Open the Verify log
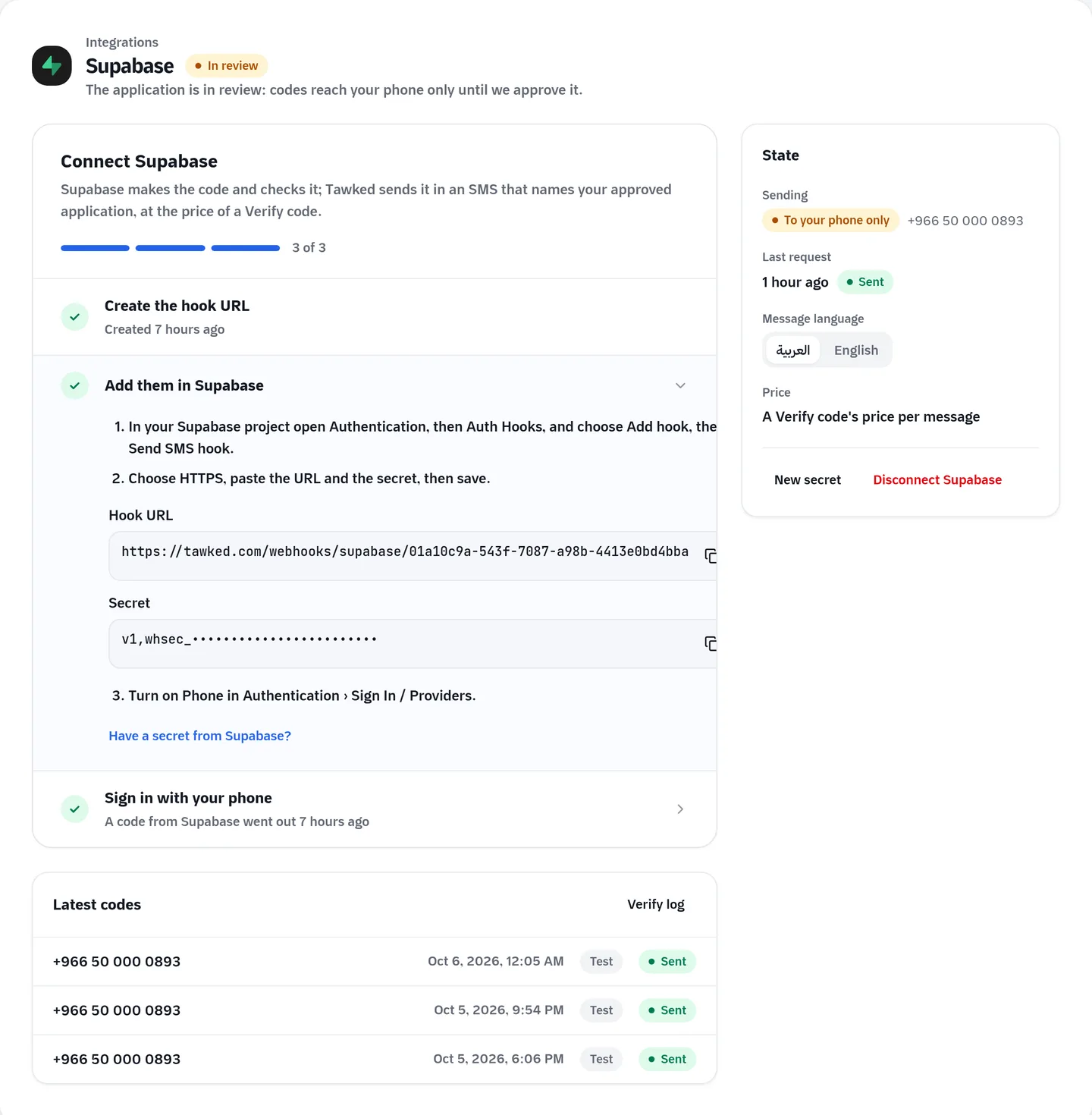Screen dimensions: 1092x1115 pyautogui.click(x=656, y=904)
